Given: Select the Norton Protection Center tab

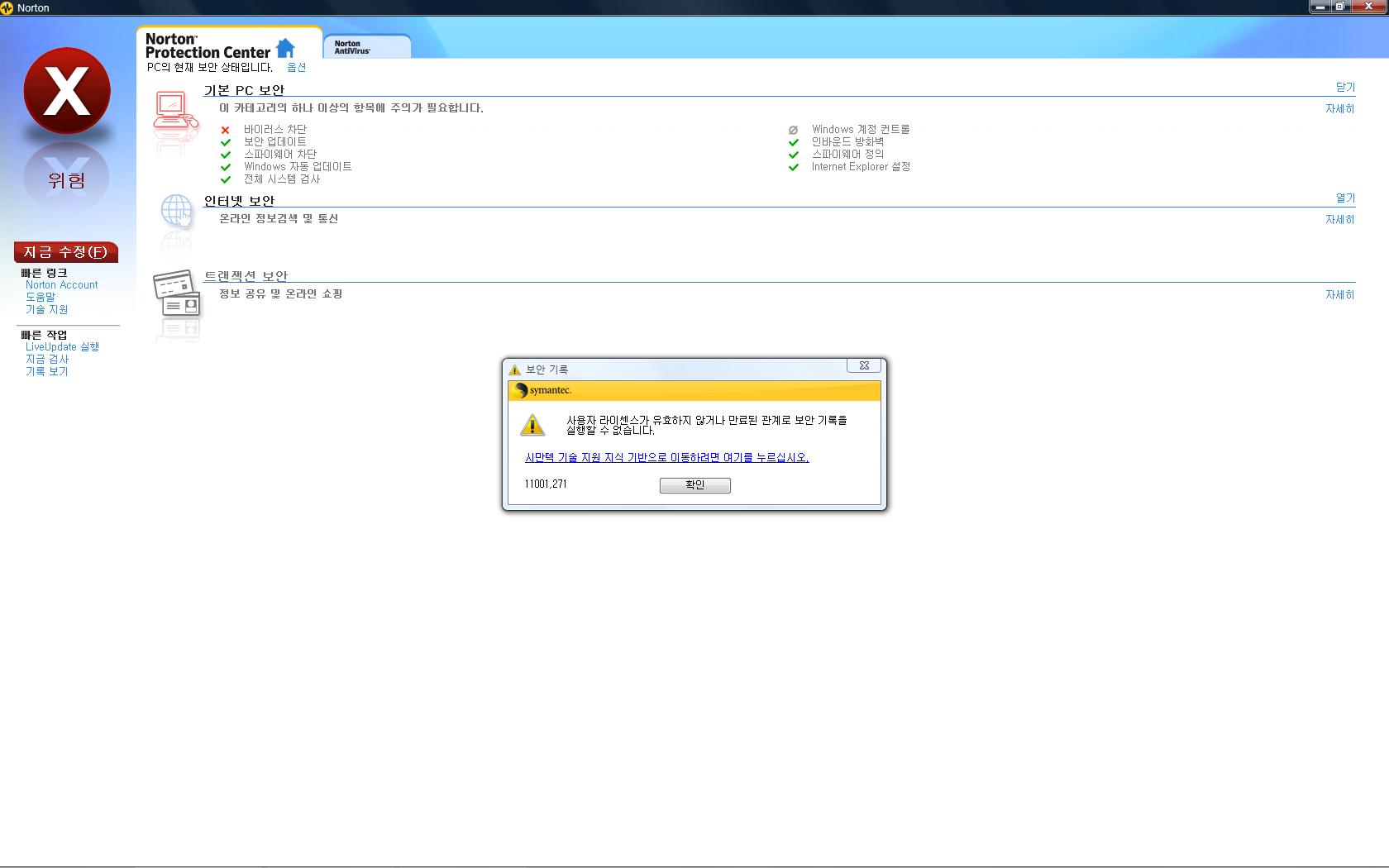Looking at the screenshot, I should tap(228, 44).
